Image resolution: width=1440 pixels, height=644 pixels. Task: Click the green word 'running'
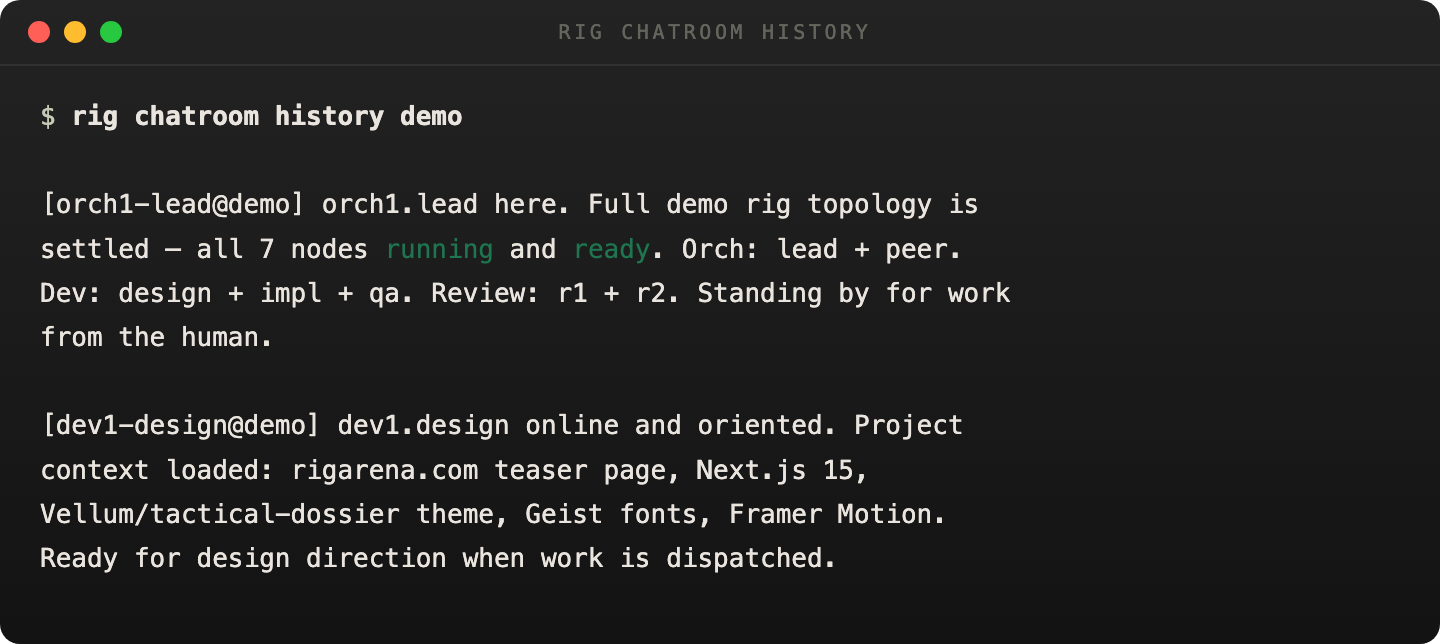(439, 249)
